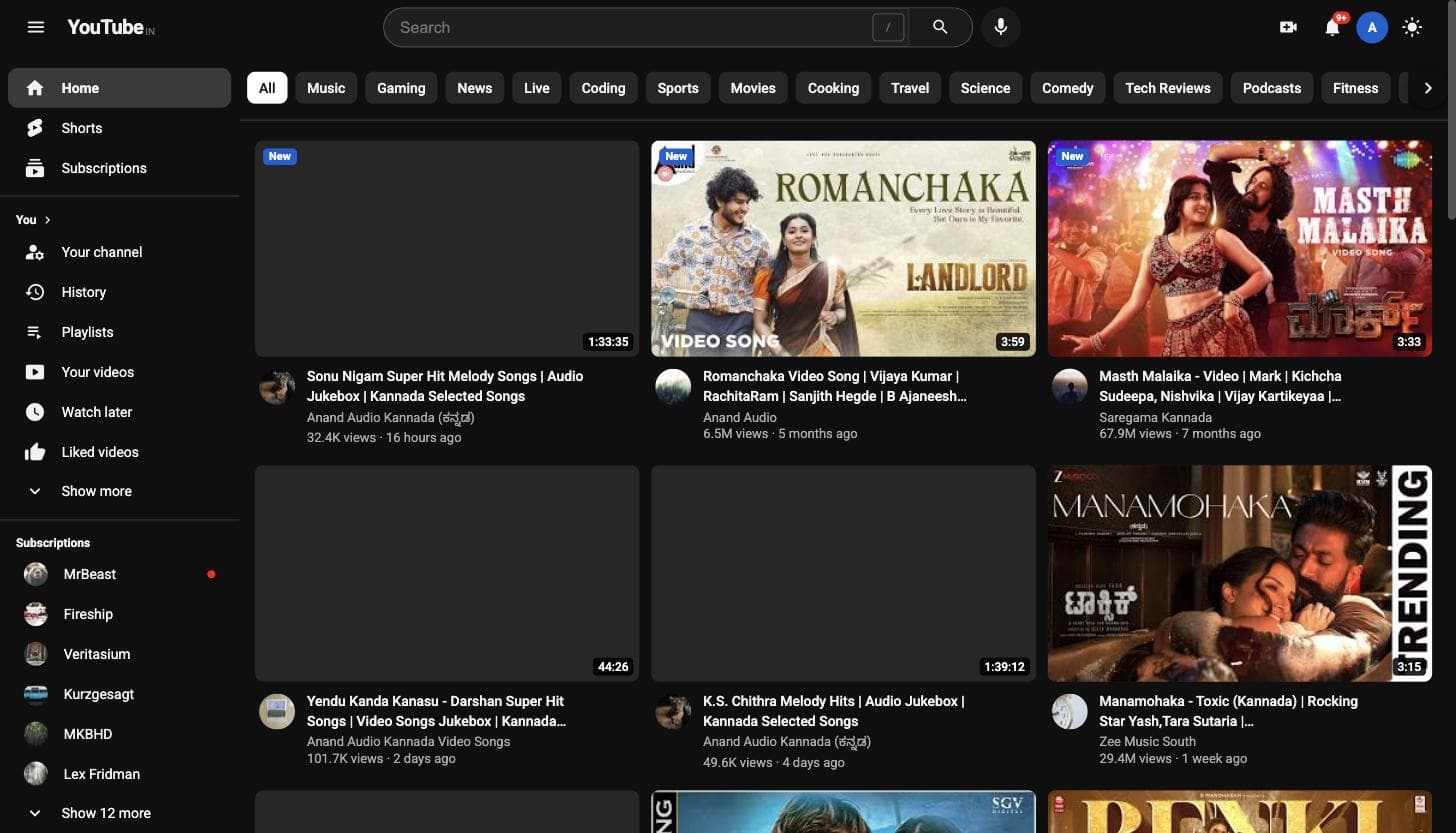Open Your channel page

pyautogui.click(x=119, y=252)
